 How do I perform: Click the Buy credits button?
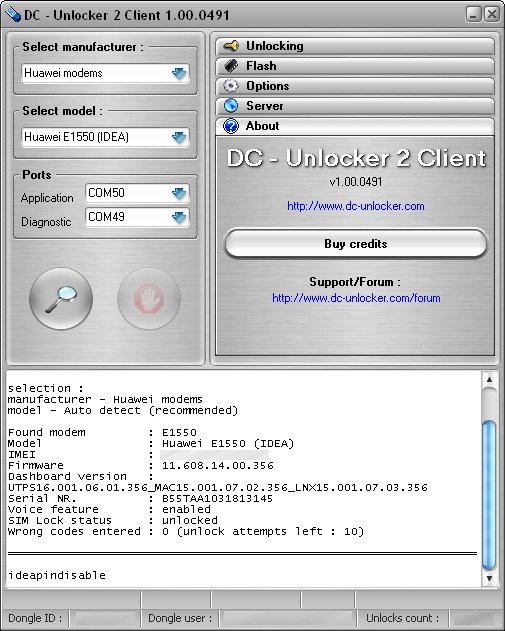[356, 244]
